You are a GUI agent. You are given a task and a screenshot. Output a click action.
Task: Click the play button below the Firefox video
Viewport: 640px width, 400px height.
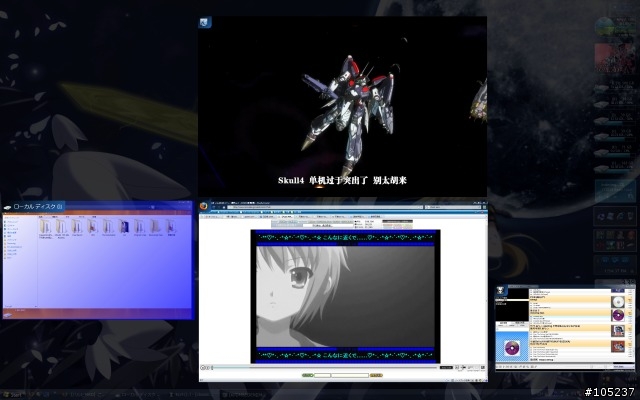[x=203, y=368]
